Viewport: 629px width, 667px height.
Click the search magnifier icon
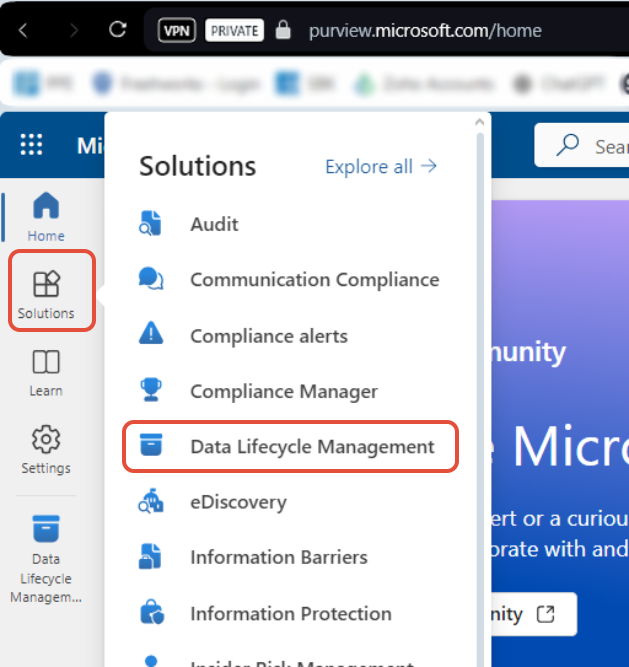[x=568, y=145]
